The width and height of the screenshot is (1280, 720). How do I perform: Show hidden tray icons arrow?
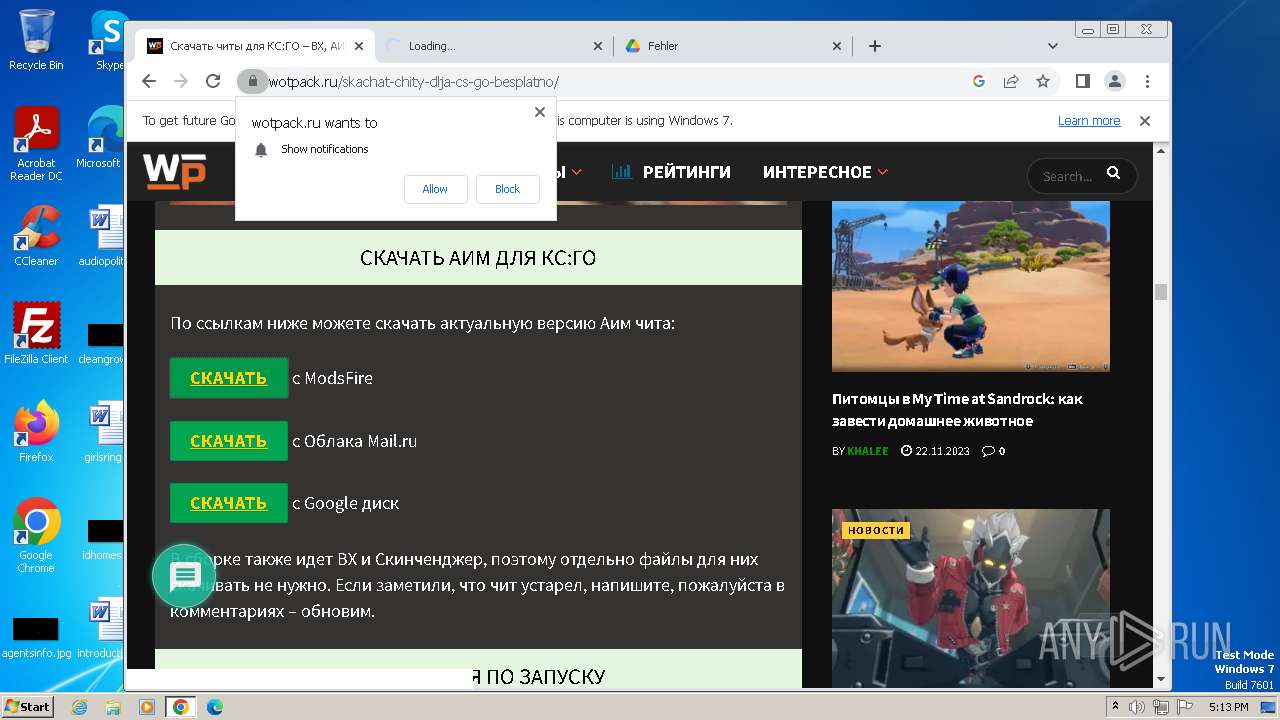[x=1115, y=707]
